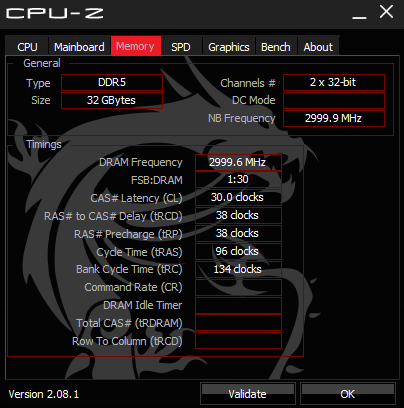Select the DRAM Frequency value box
Screen dimensions: 404x408
tap(238, 162)
